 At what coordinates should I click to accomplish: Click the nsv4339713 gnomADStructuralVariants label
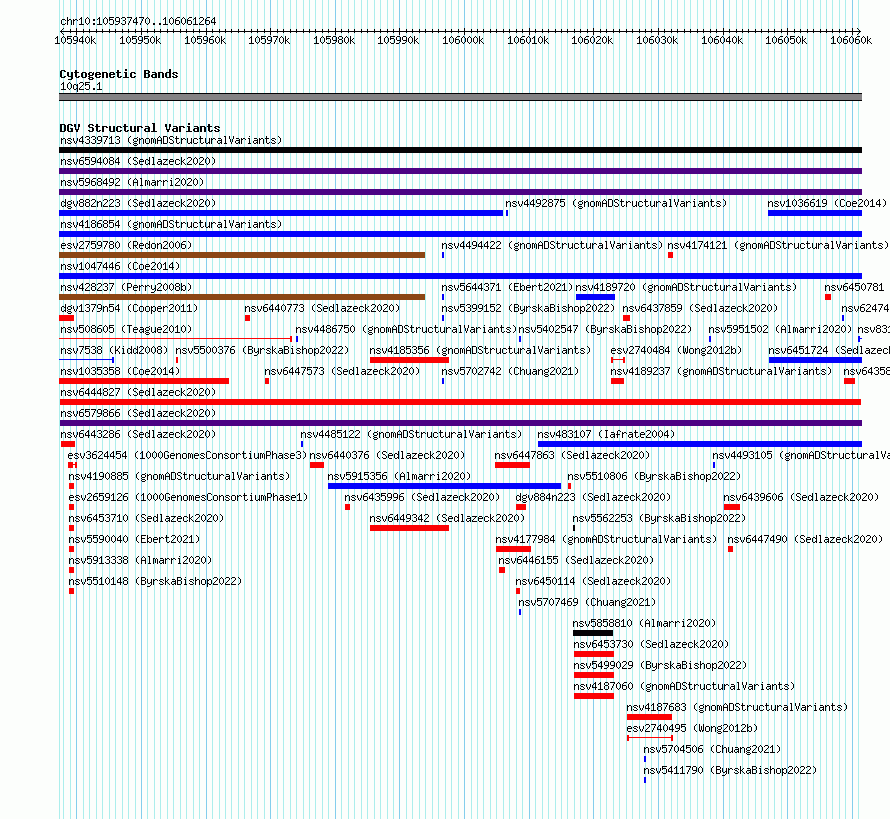tap(171, 140)
